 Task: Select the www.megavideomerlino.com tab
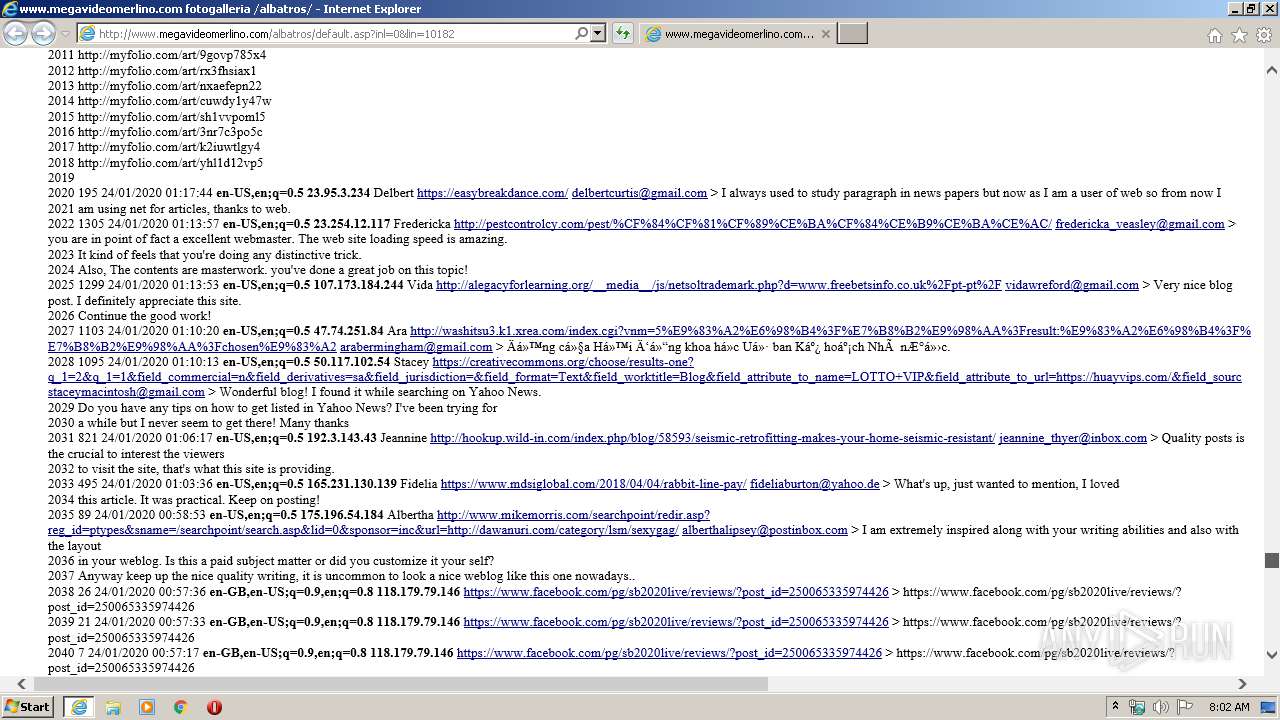(738, 34)
